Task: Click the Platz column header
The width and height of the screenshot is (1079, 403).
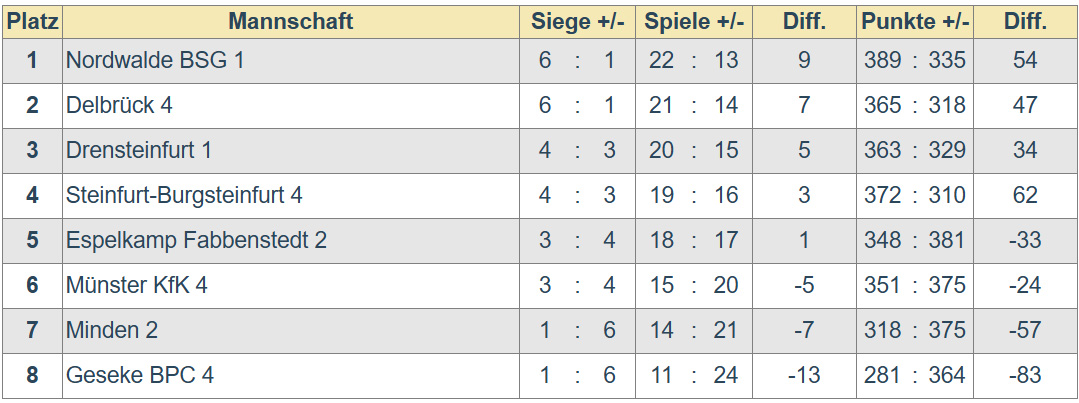Action: [32, 21]
